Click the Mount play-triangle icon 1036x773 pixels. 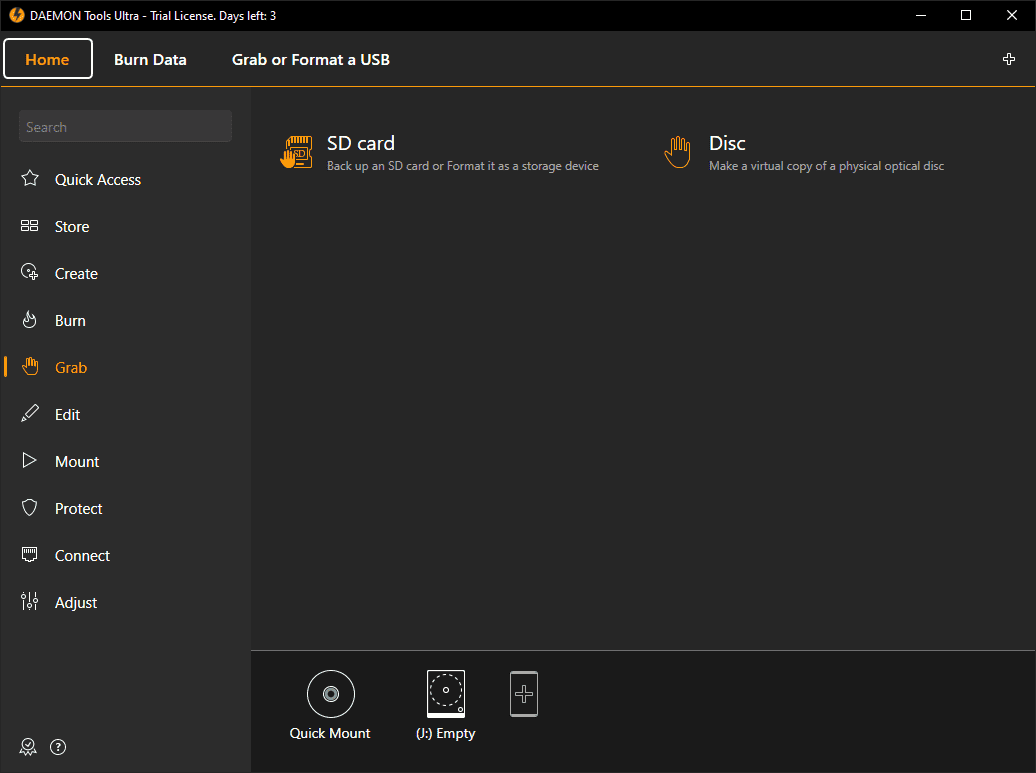click(x=29, y=460)
